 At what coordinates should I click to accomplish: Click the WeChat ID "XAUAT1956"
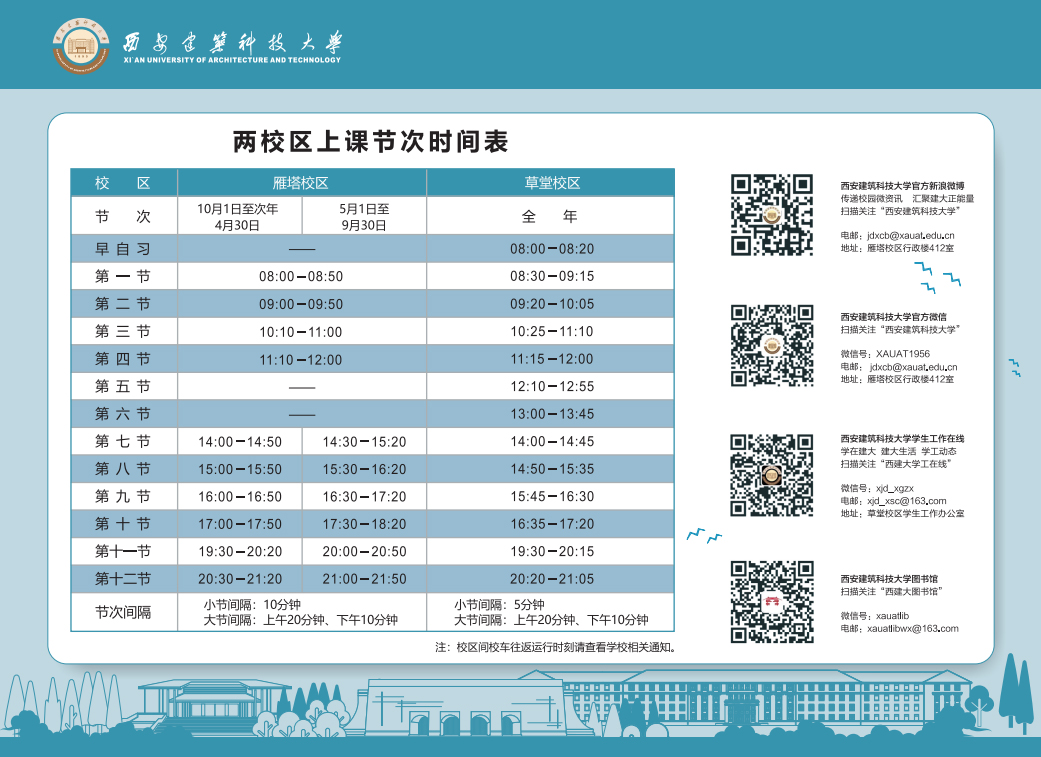(903, 354)
